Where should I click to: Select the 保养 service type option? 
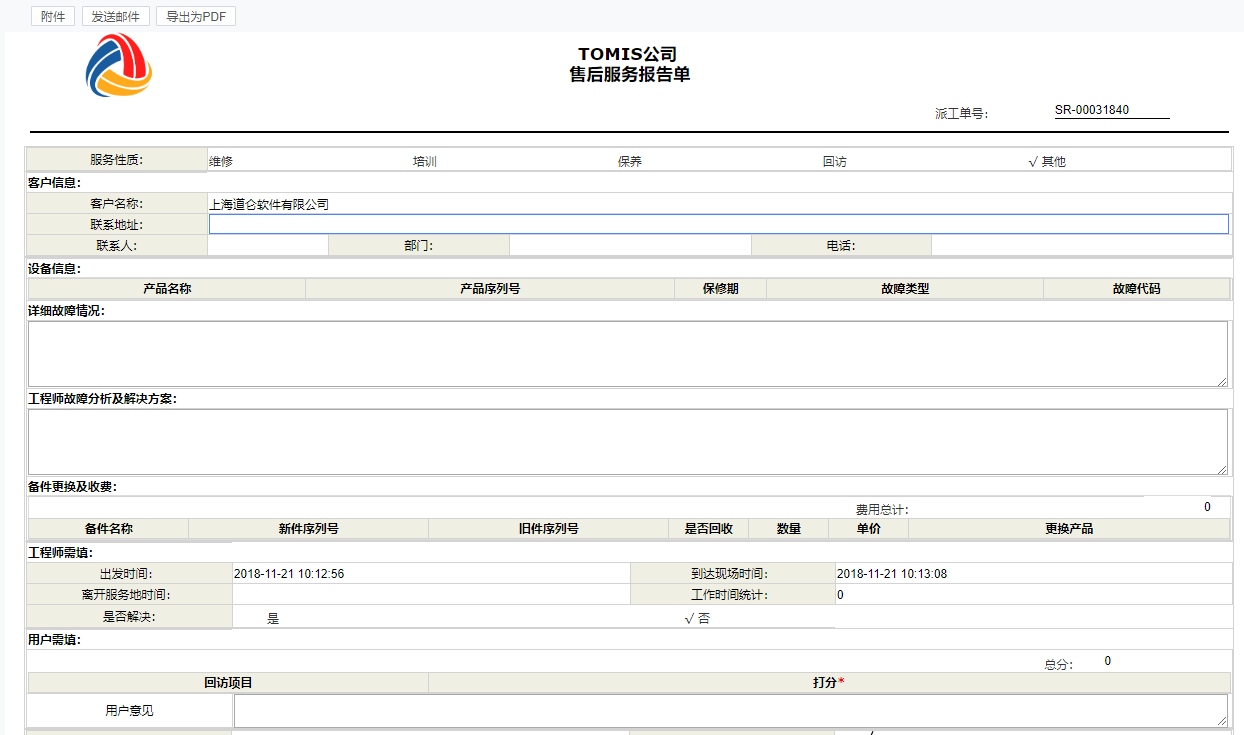(630, 161)
